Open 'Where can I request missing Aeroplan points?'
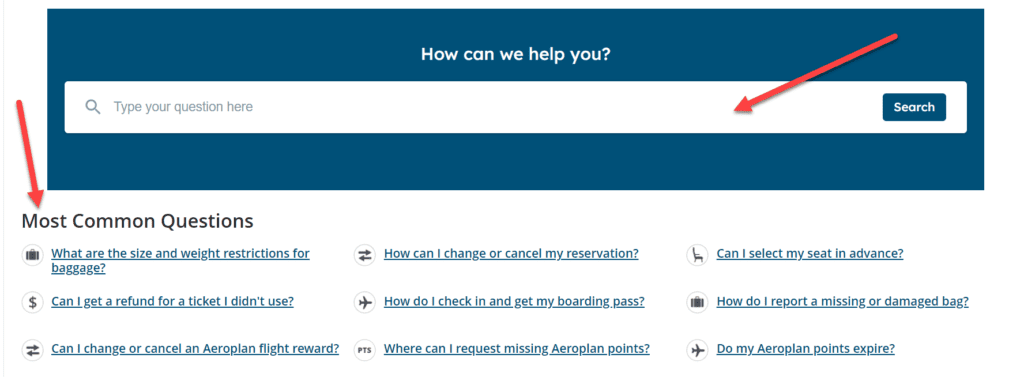Viewport: 1024px width, 377px height. (517, 349)
